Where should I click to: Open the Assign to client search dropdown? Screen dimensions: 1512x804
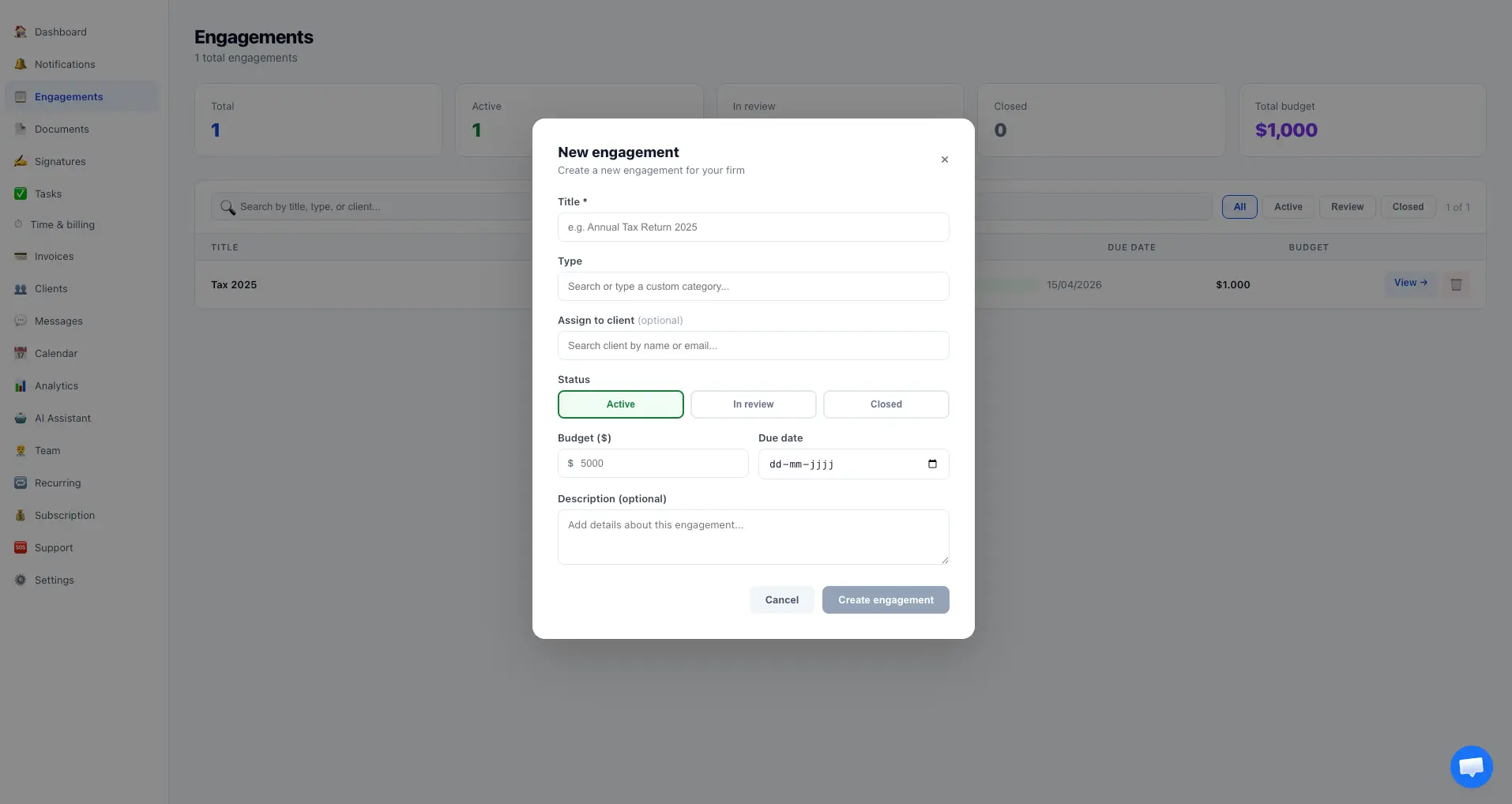752,345
